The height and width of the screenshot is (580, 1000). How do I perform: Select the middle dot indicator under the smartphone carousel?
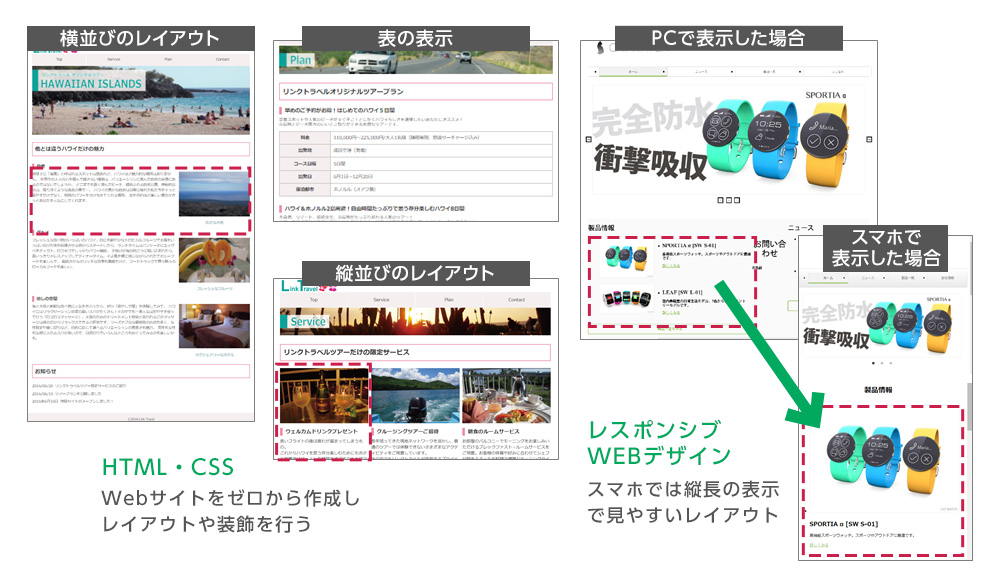tap(882, 363)
